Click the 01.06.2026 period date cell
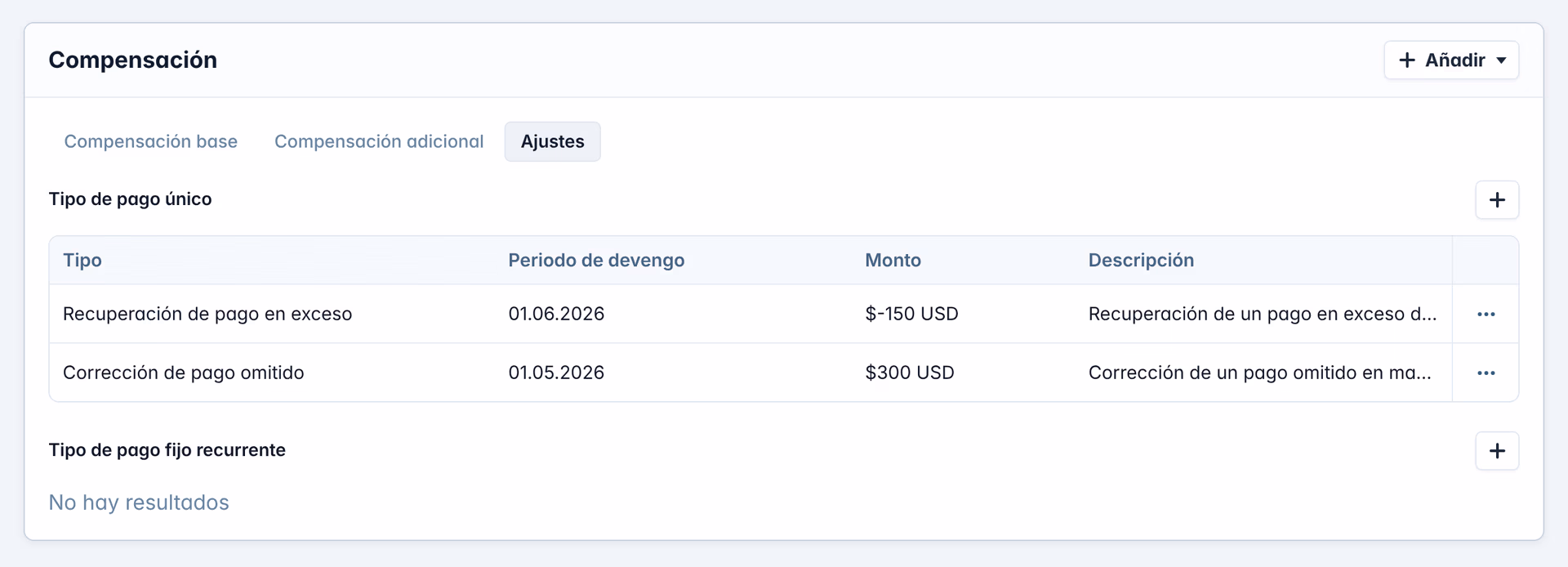Image resolution: width=1568 pixels, height=567 pixels. (x=556, y=314)
